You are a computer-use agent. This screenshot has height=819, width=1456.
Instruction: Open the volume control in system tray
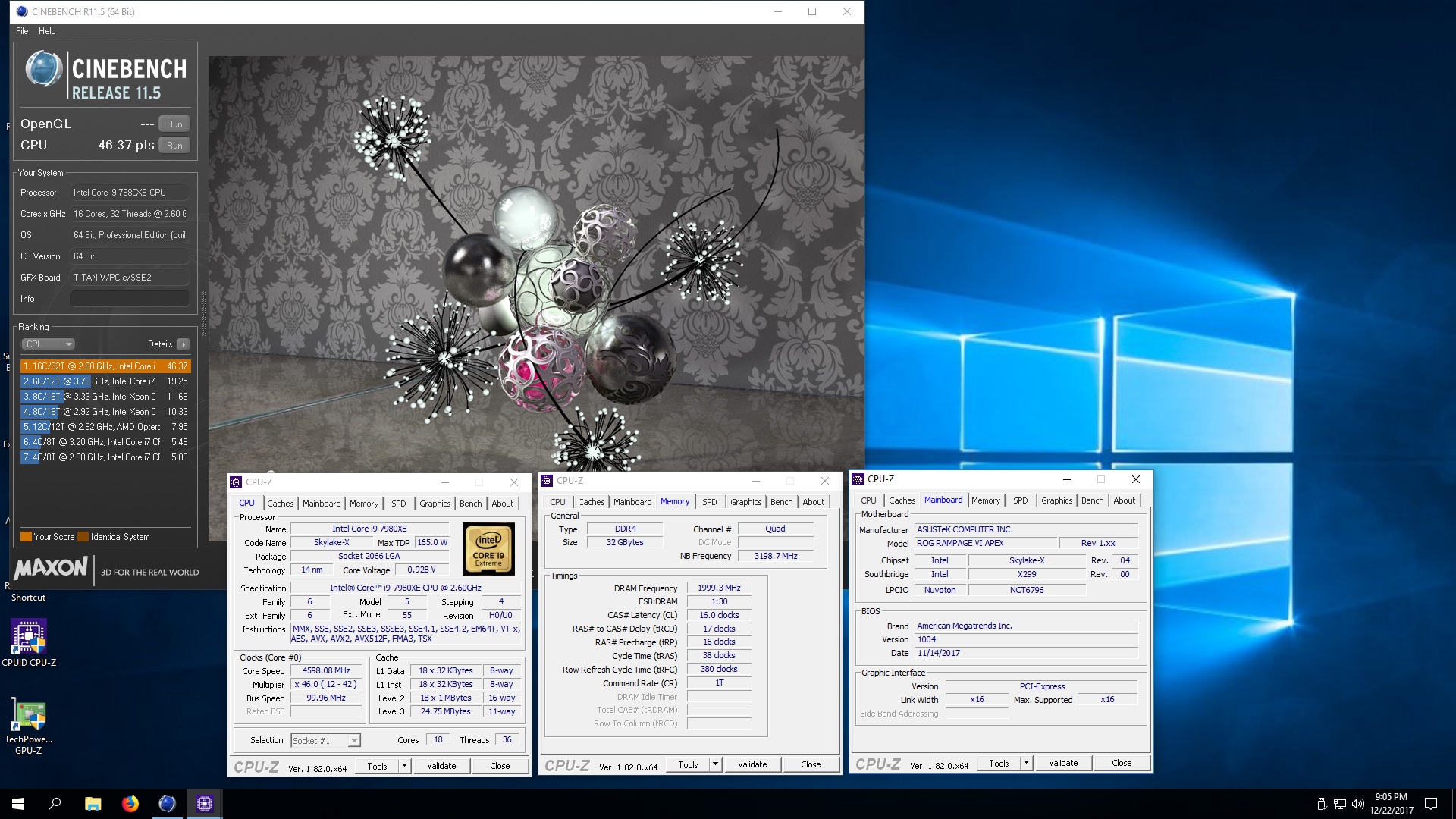[x=1358, y=804]
